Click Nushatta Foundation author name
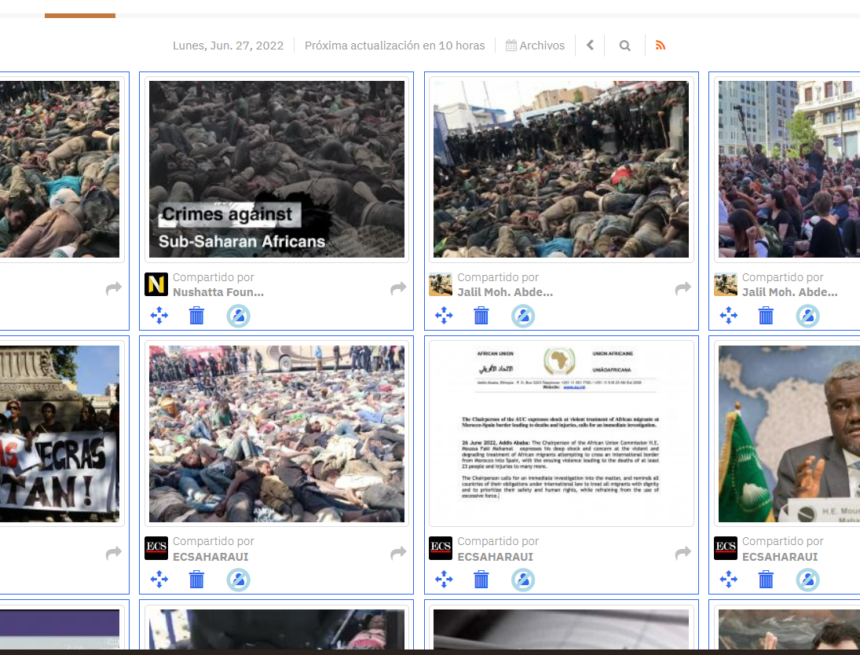Screen dimensions: 860x655 (218, 292)
